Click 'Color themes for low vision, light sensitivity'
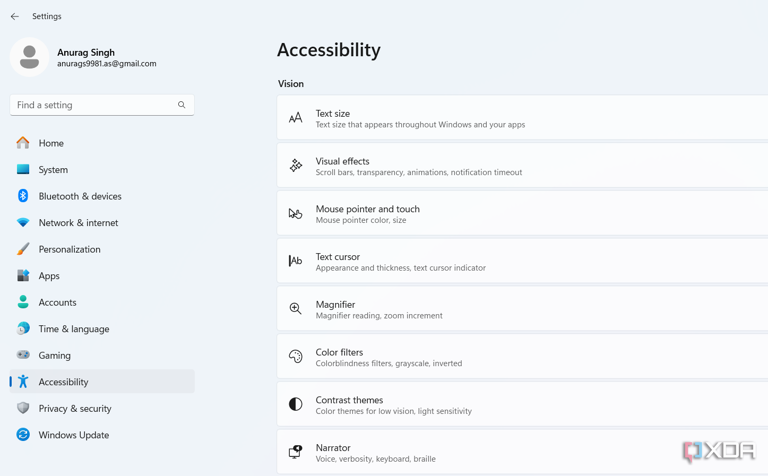This screenshot has height=476, width=768. [394, 411]
